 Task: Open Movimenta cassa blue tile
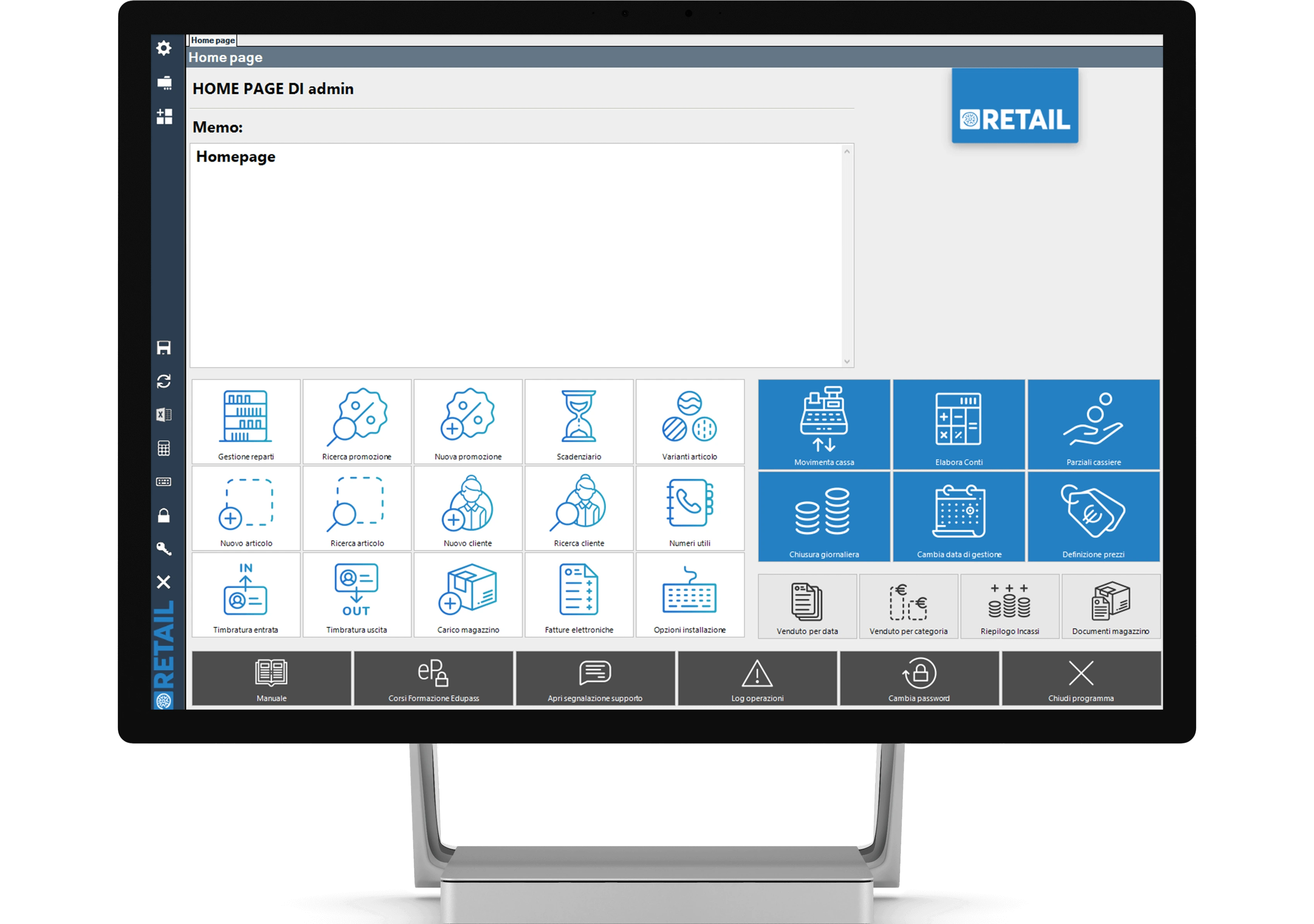tap(824, 424)
